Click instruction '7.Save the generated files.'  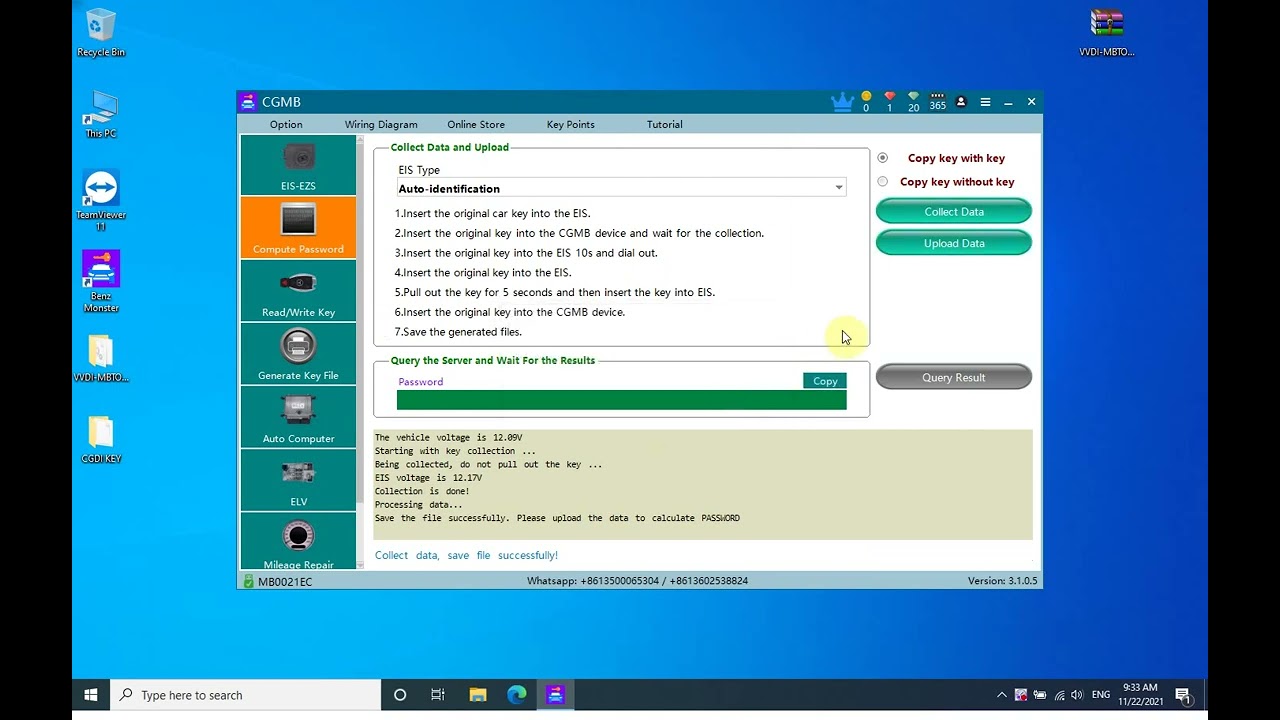point(458,332)
